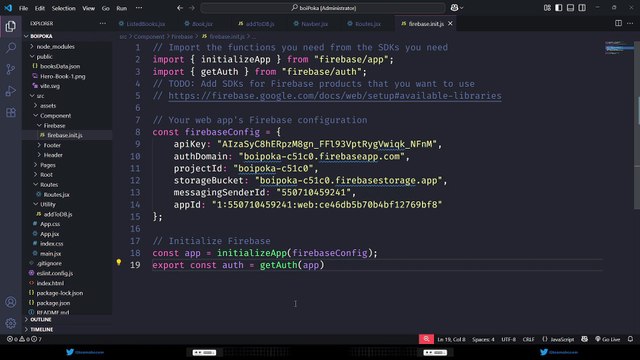Split the editor to the right
The height and width of the screenshot is (360, 640).
[618, 23]
